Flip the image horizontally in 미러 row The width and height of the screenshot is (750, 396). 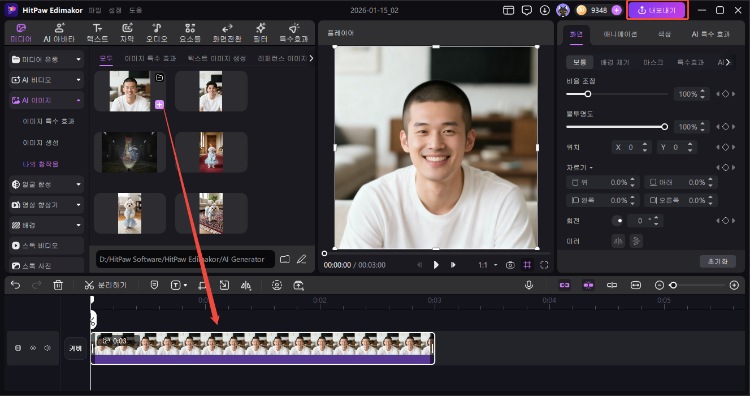point(618,241)
